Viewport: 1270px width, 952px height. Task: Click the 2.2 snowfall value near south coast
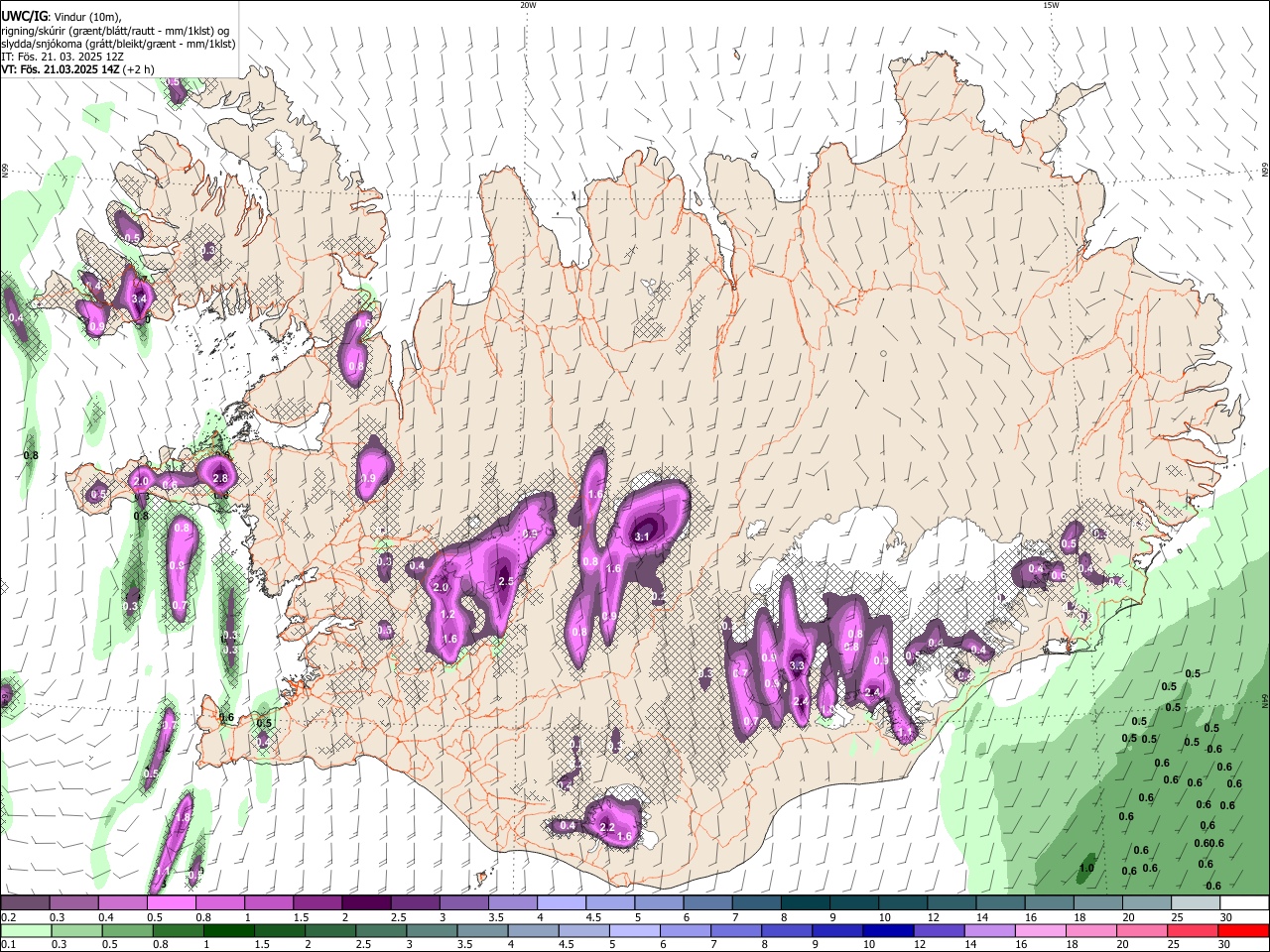(608, 827)
